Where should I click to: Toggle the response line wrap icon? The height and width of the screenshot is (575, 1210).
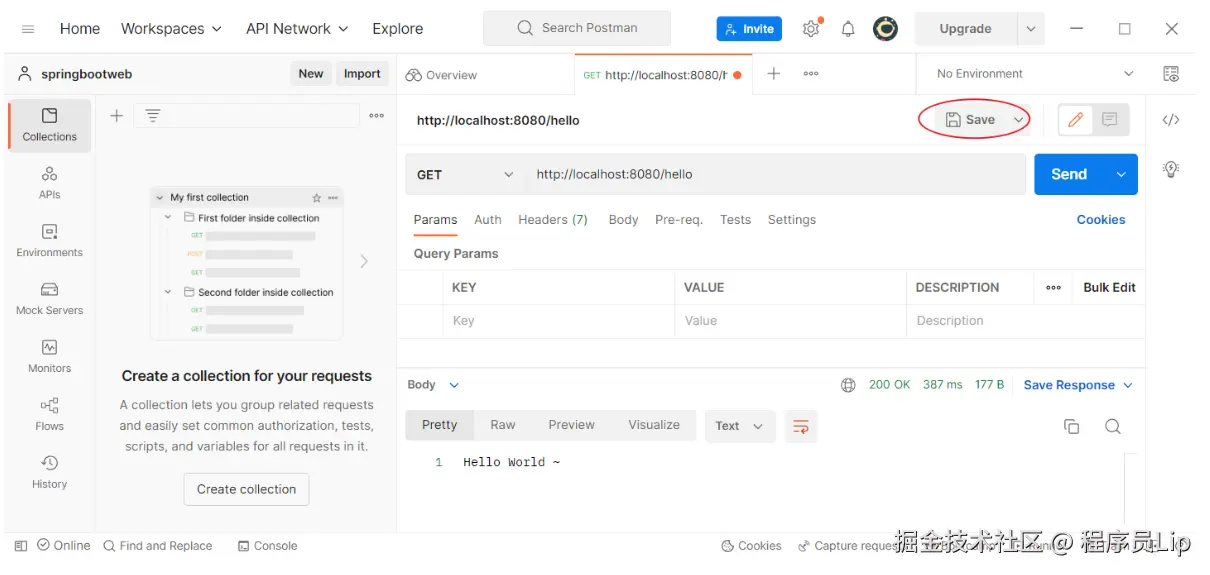pyautogui.click(x=801, y=426)
